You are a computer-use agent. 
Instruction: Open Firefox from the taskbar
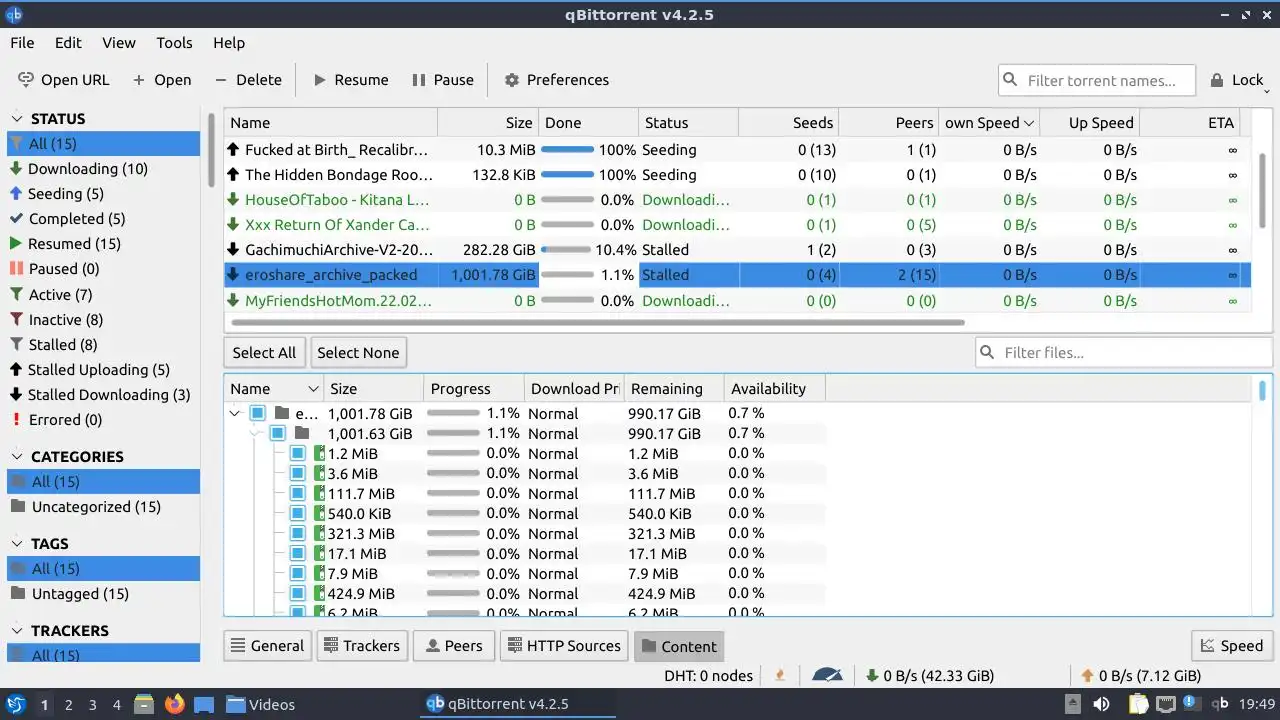coord(174,704)
